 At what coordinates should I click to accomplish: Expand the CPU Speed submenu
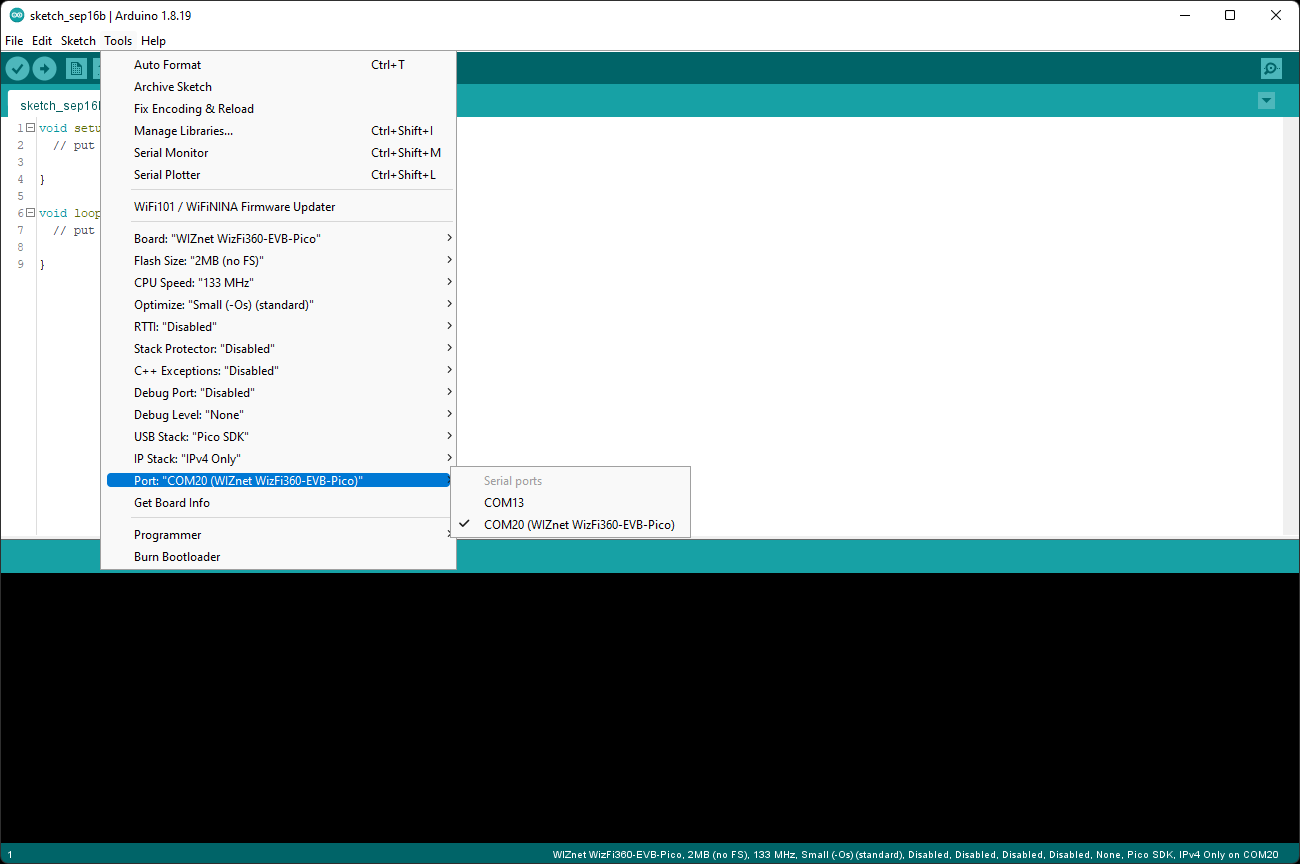click(x=279, y=283)
